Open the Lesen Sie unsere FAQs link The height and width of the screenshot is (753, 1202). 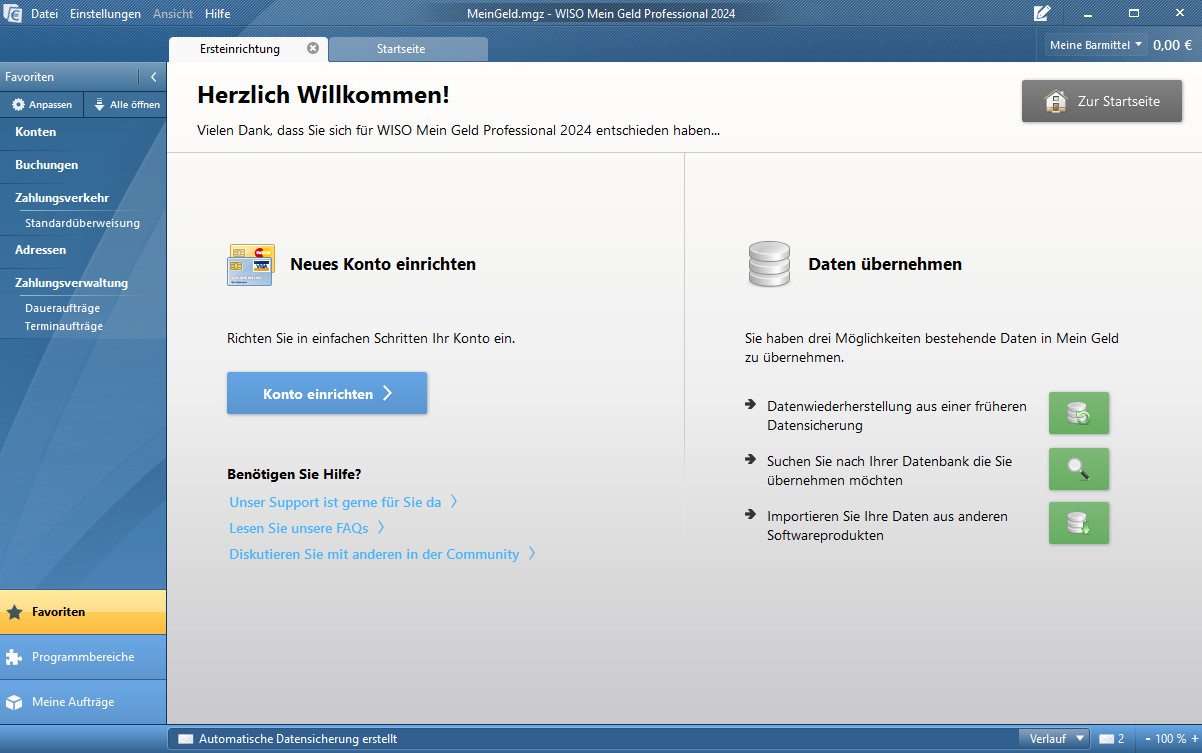point(299,527)
